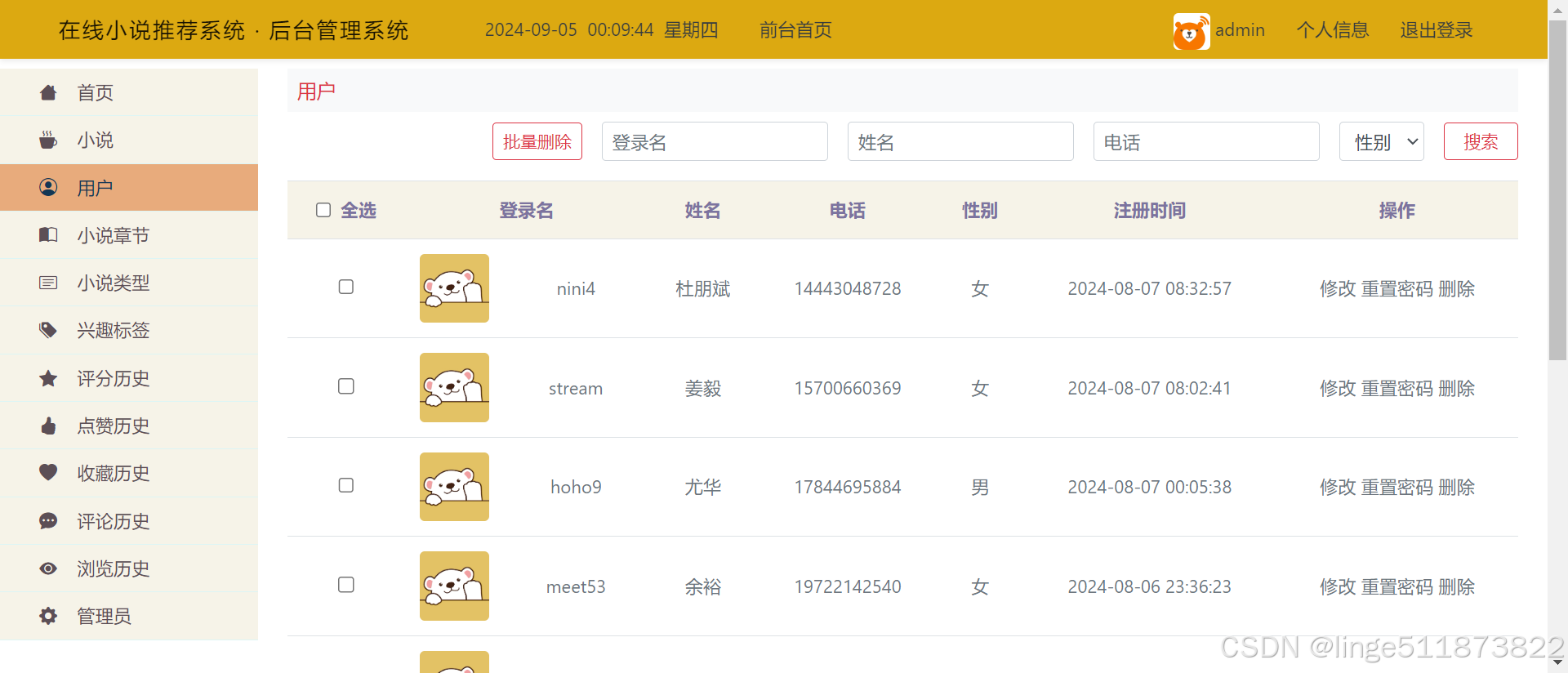Open the 首页 menu item

[129, 92]
